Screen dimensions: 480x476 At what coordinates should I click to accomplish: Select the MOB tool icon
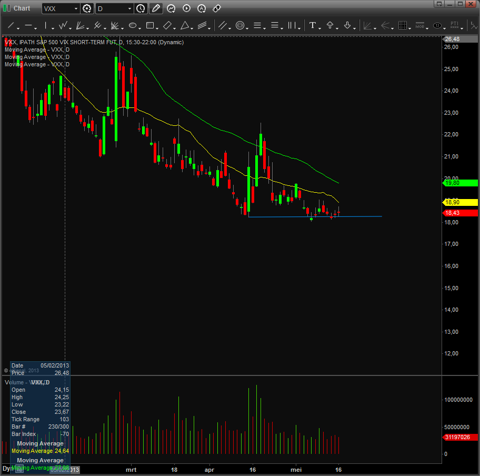420,25
